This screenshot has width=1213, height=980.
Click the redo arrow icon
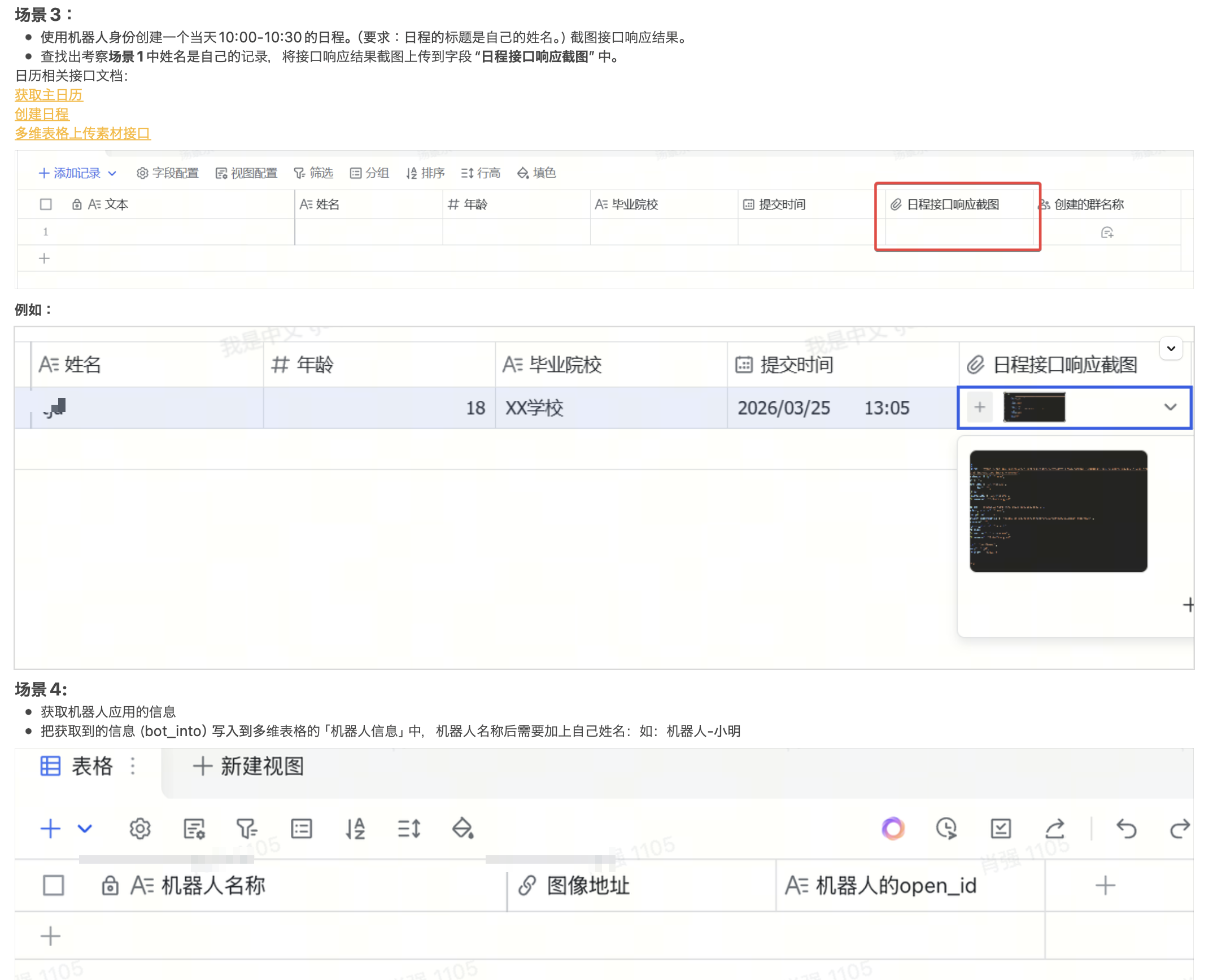click(1180, 829)
